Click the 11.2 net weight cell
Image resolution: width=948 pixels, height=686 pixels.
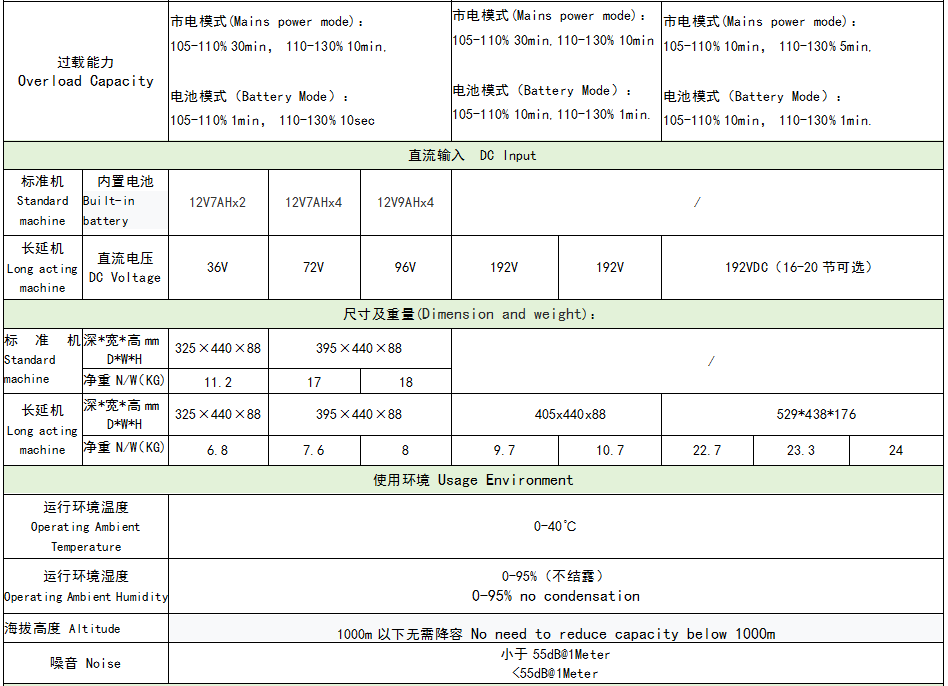click(x=218, y=382)
